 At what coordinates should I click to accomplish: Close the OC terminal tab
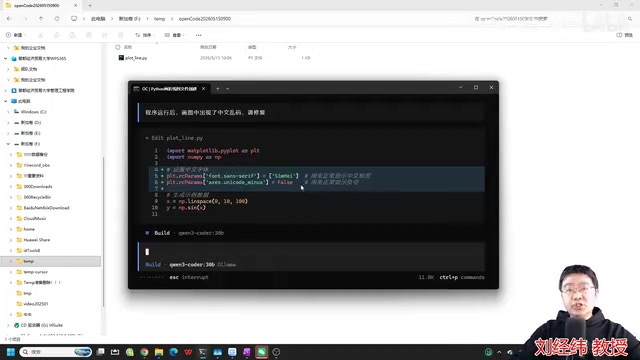(203, 89)
